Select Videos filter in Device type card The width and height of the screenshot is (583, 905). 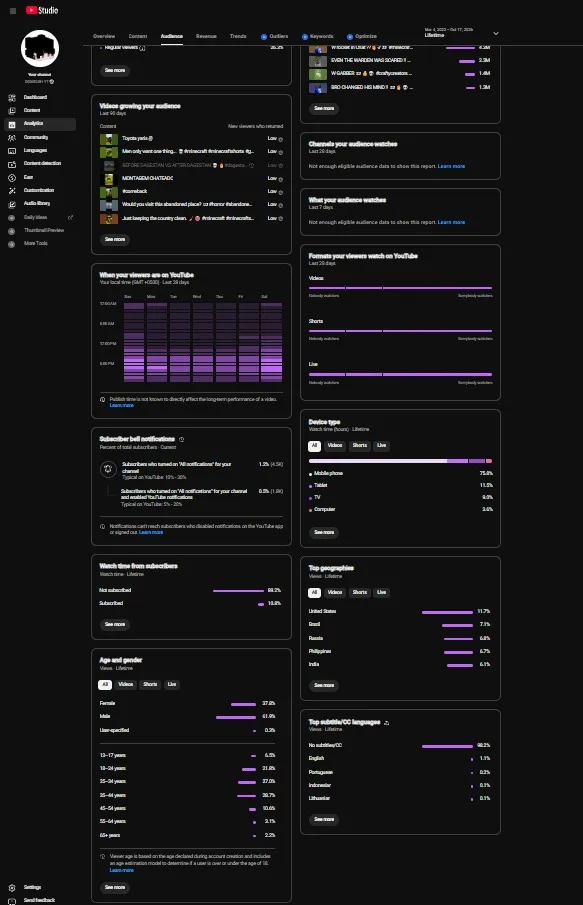coord(335,446)
